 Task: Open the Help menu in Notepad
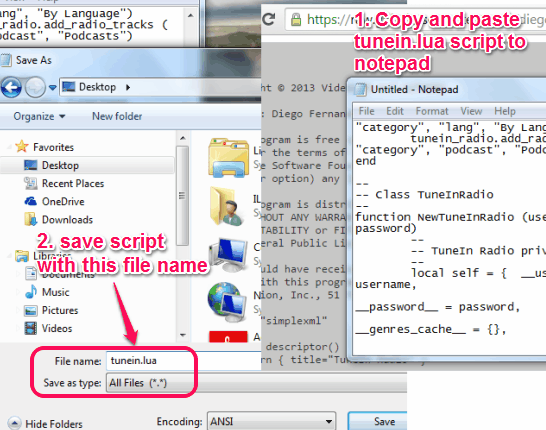[x=505, y=111]
